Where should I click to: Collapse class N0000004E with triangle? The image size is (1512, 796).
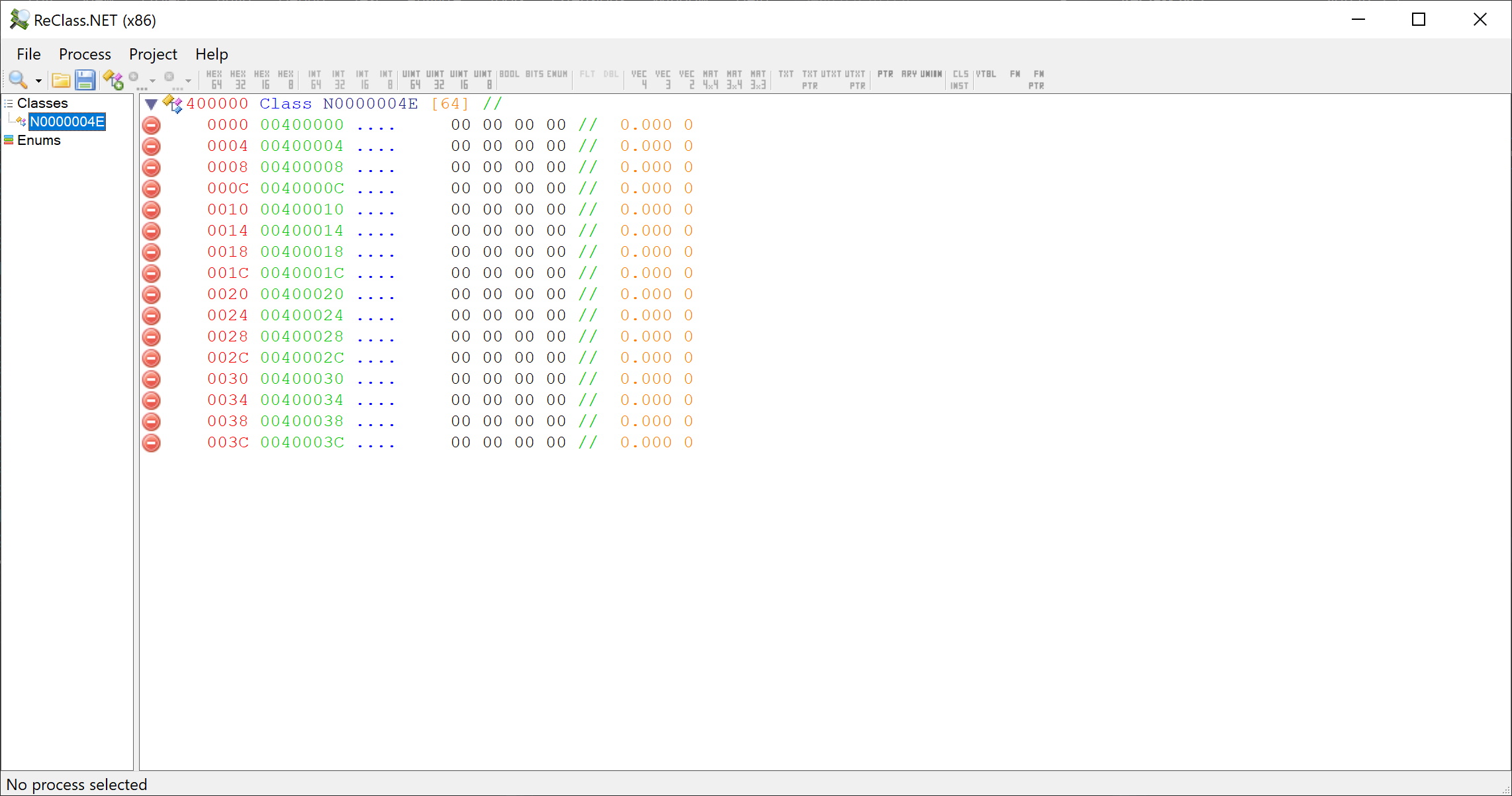151,104
